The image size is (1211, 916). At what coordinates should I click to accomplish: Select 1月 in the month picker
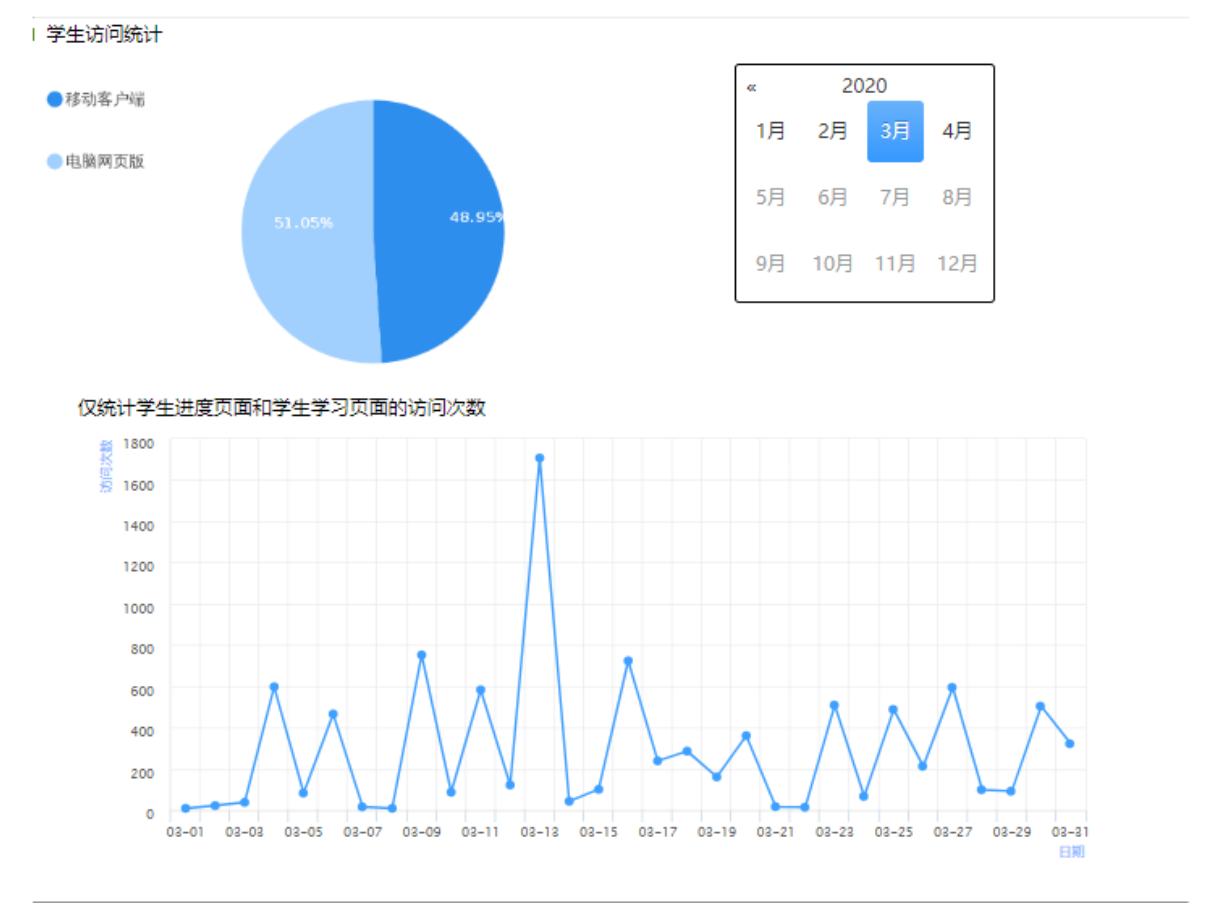770,131
